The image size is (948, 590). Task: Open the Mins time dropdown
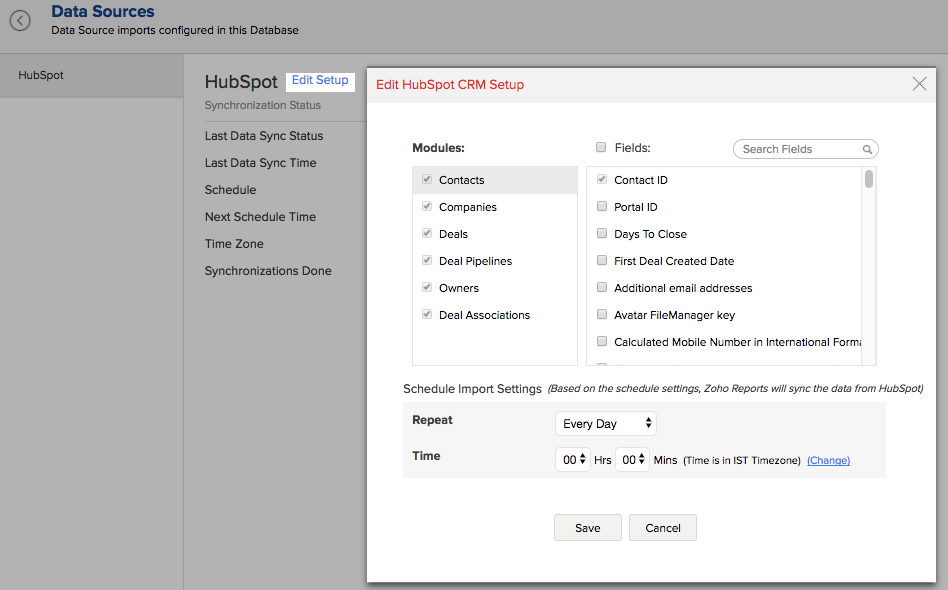click(632, 460)
